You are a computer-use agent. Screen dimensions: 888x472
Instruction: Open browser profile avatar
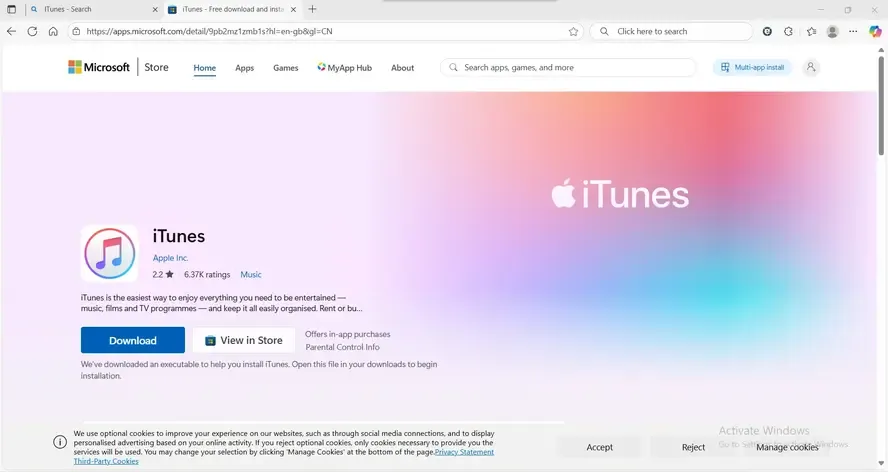(832, 31)
